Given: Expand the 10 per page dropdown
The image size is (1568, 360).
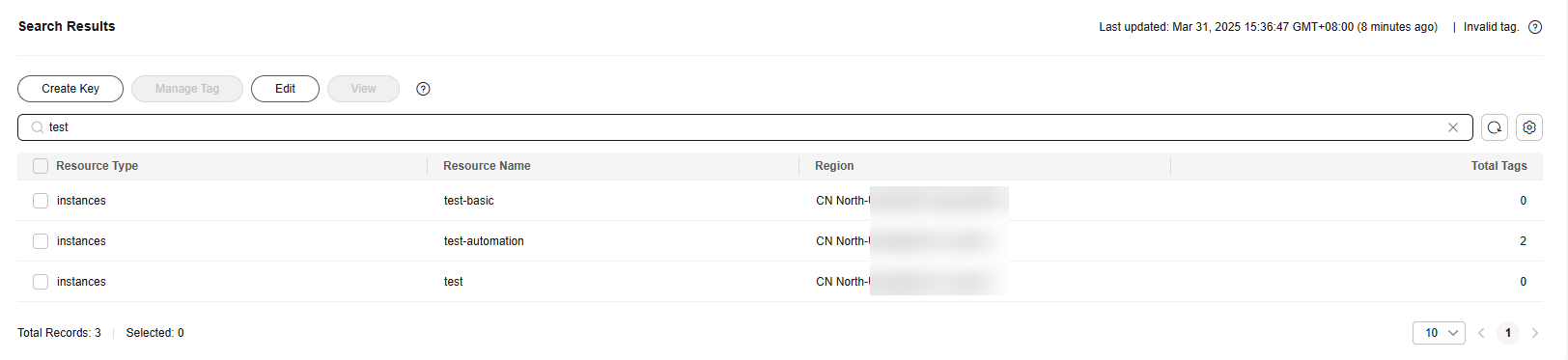Looking at the screenshot, I should point(1439,333).
